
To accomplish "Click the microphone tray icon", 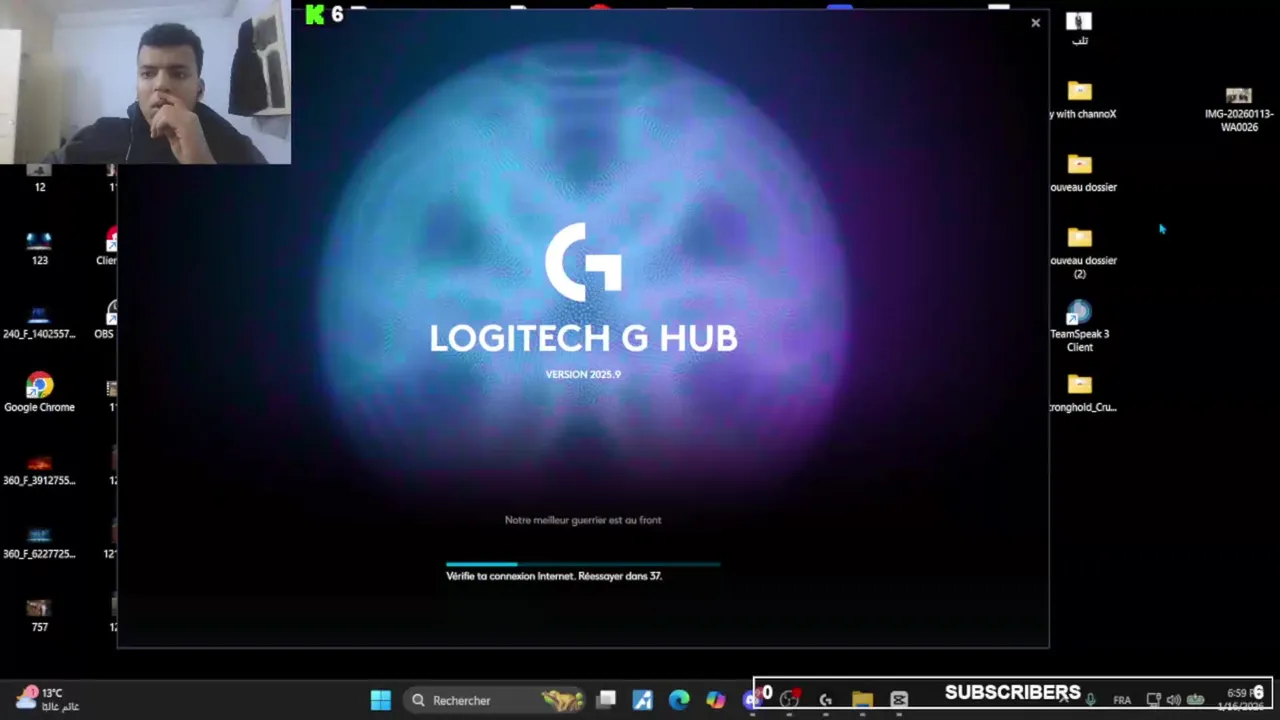I will (x=1091, y=700).
